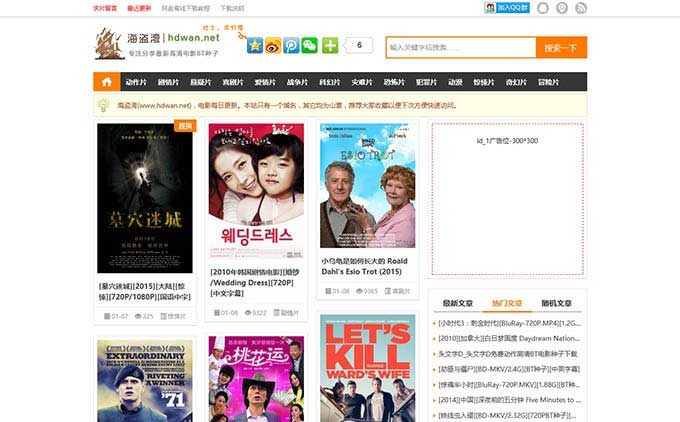The width and height of the screenshot is (680, 422).
Task: Click the pirate ship site logo
Action: coord(110,43)
